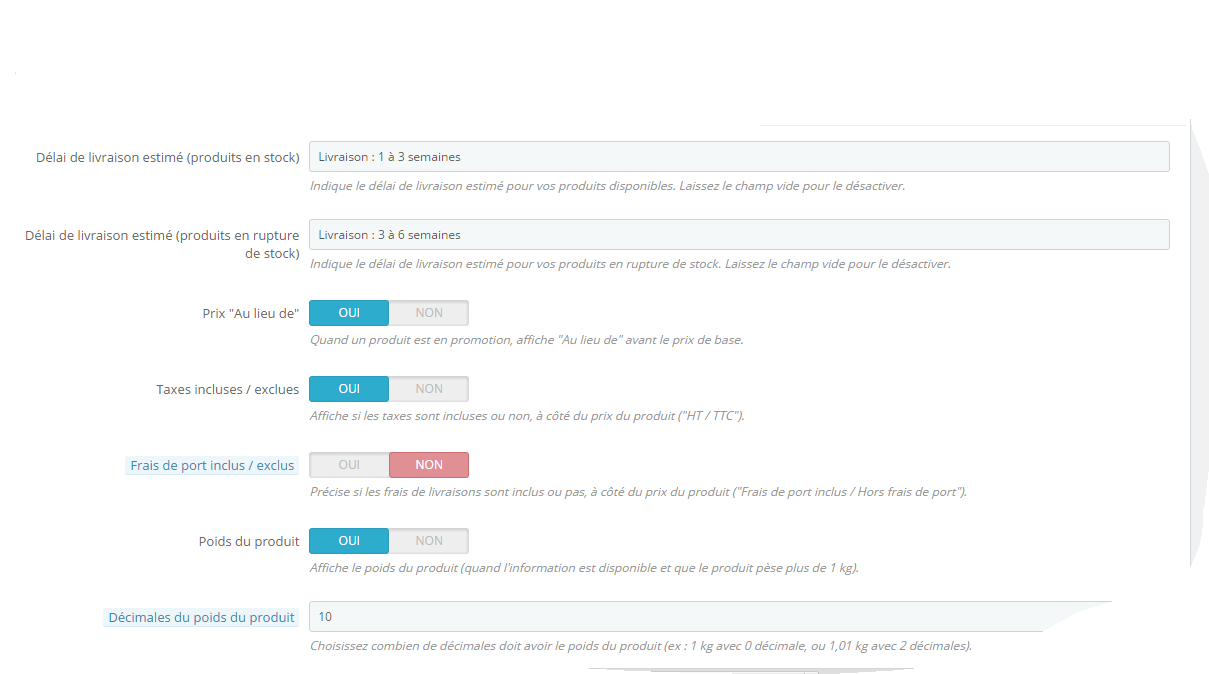Click the Délai de livraison estimé (produits en rupture de stock) label
Image resolution: width=1209 pixels, height=674 pixels.
point(162,245)
